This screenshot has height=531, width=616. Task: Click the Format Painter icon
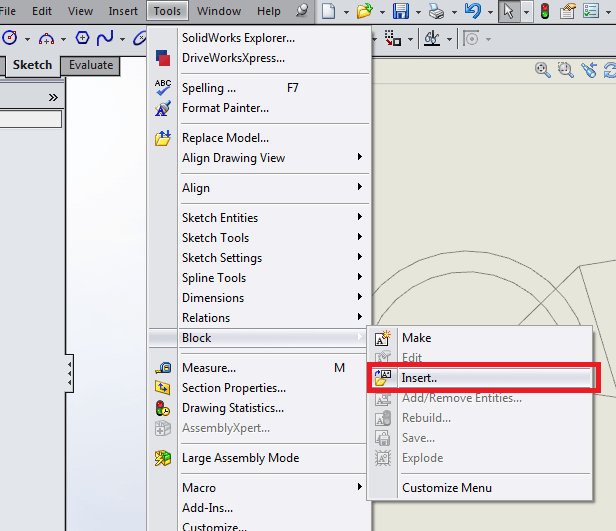(163, 108)
